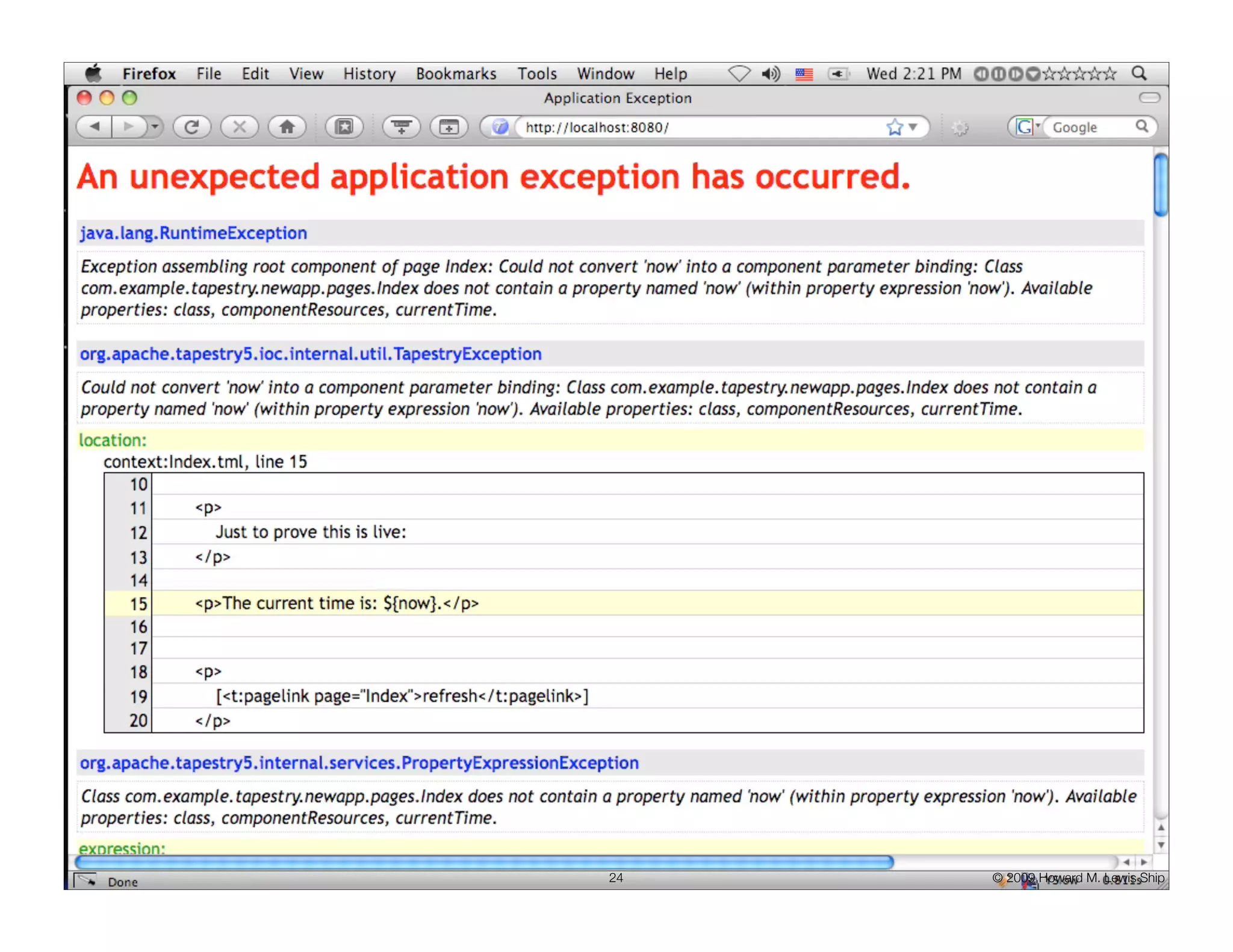Click the horizontal scrollbar thumb
1233x952 pixels.
point(485,862)
